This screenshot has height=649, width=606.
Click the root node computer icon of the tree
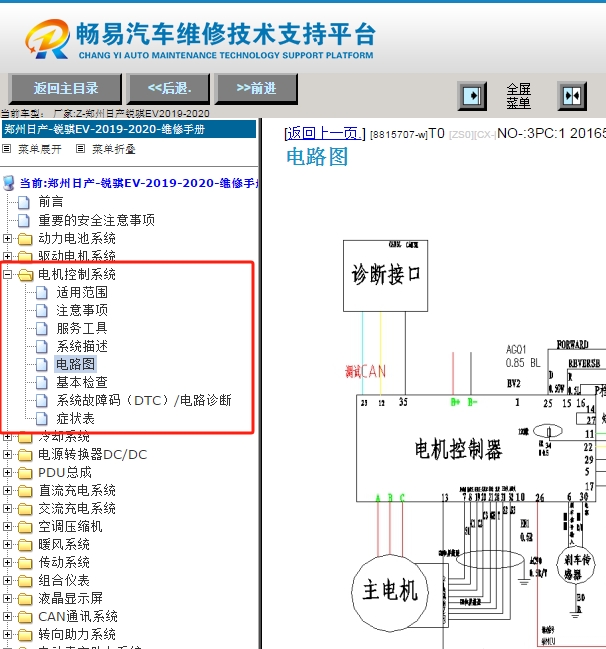[8, 183]
